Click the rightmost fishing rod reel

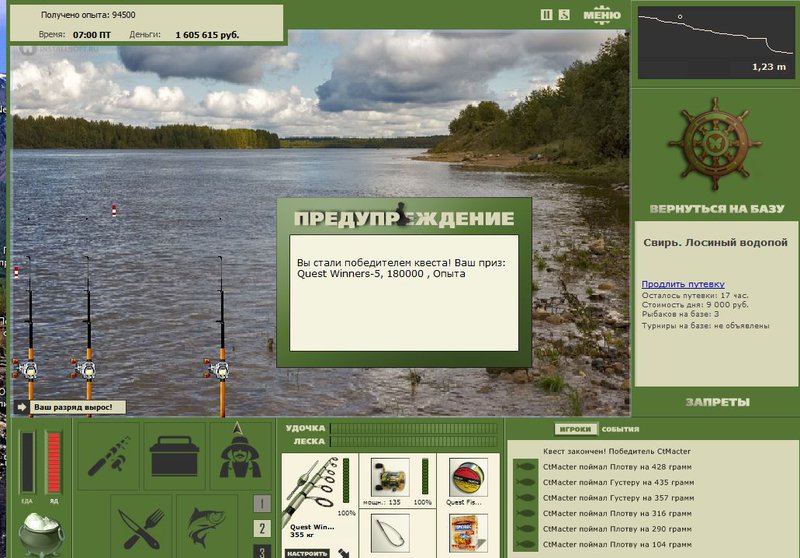point(218,370)
